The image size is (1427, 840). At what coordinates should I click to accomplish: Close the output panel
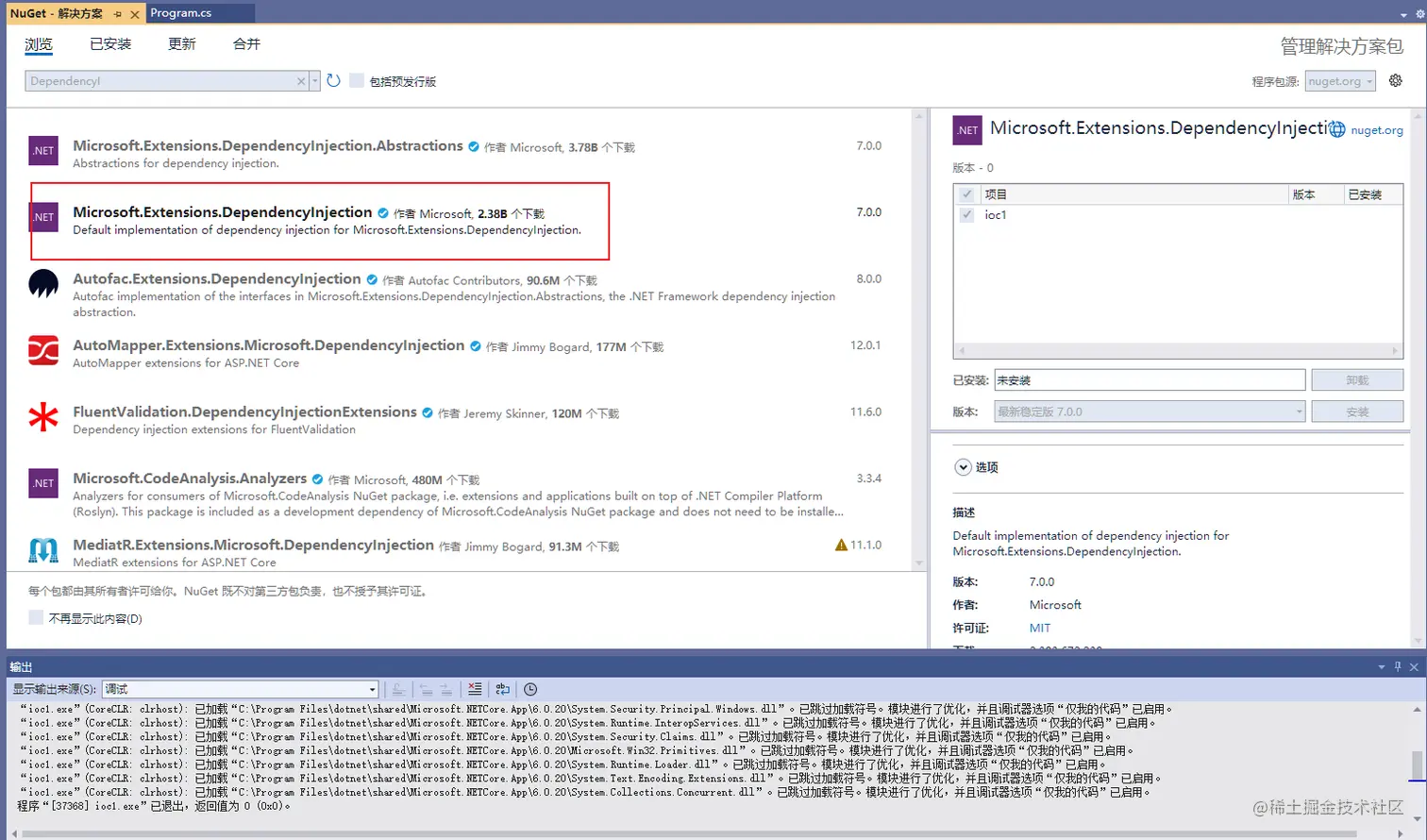click(x=1414, y=666)
